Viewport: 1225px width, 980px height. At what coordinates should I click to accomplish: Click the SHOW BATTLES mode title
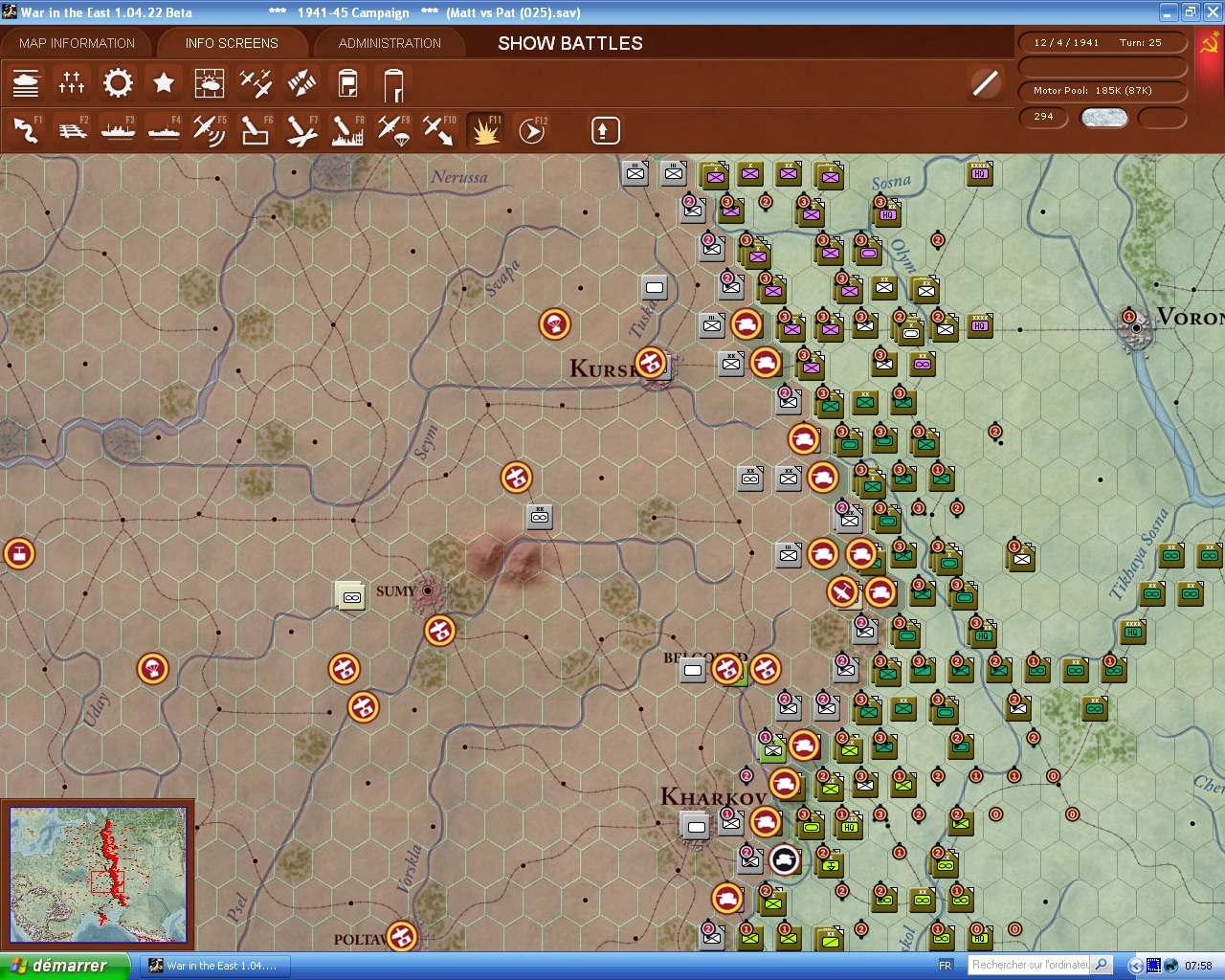[x=570, y=43]
